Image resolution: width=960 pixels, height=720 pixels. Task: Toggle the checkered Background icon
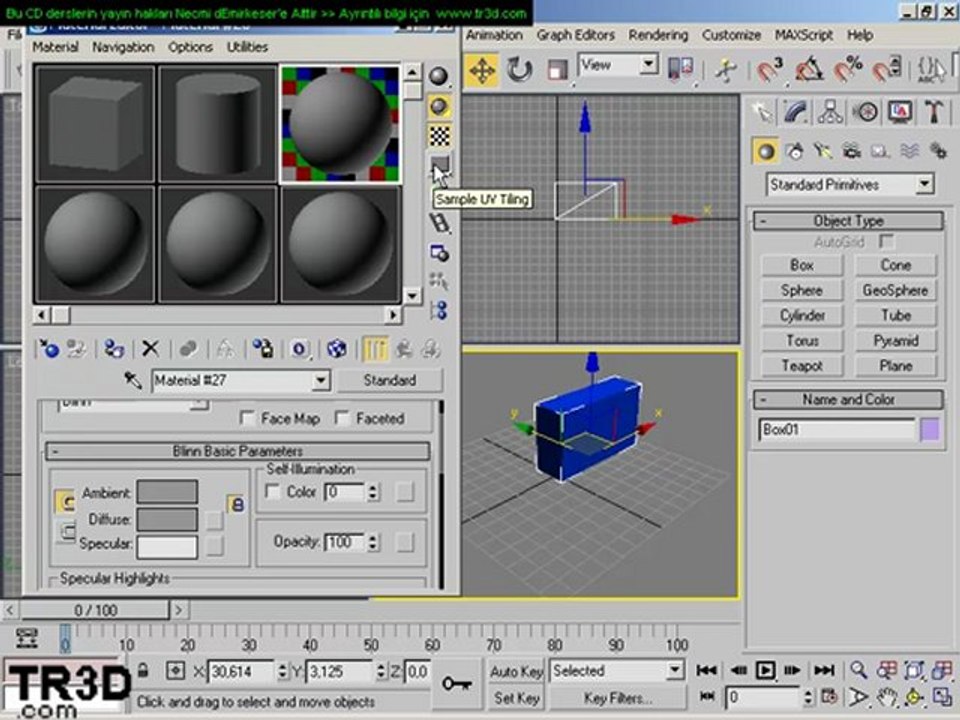pos(439,136)
